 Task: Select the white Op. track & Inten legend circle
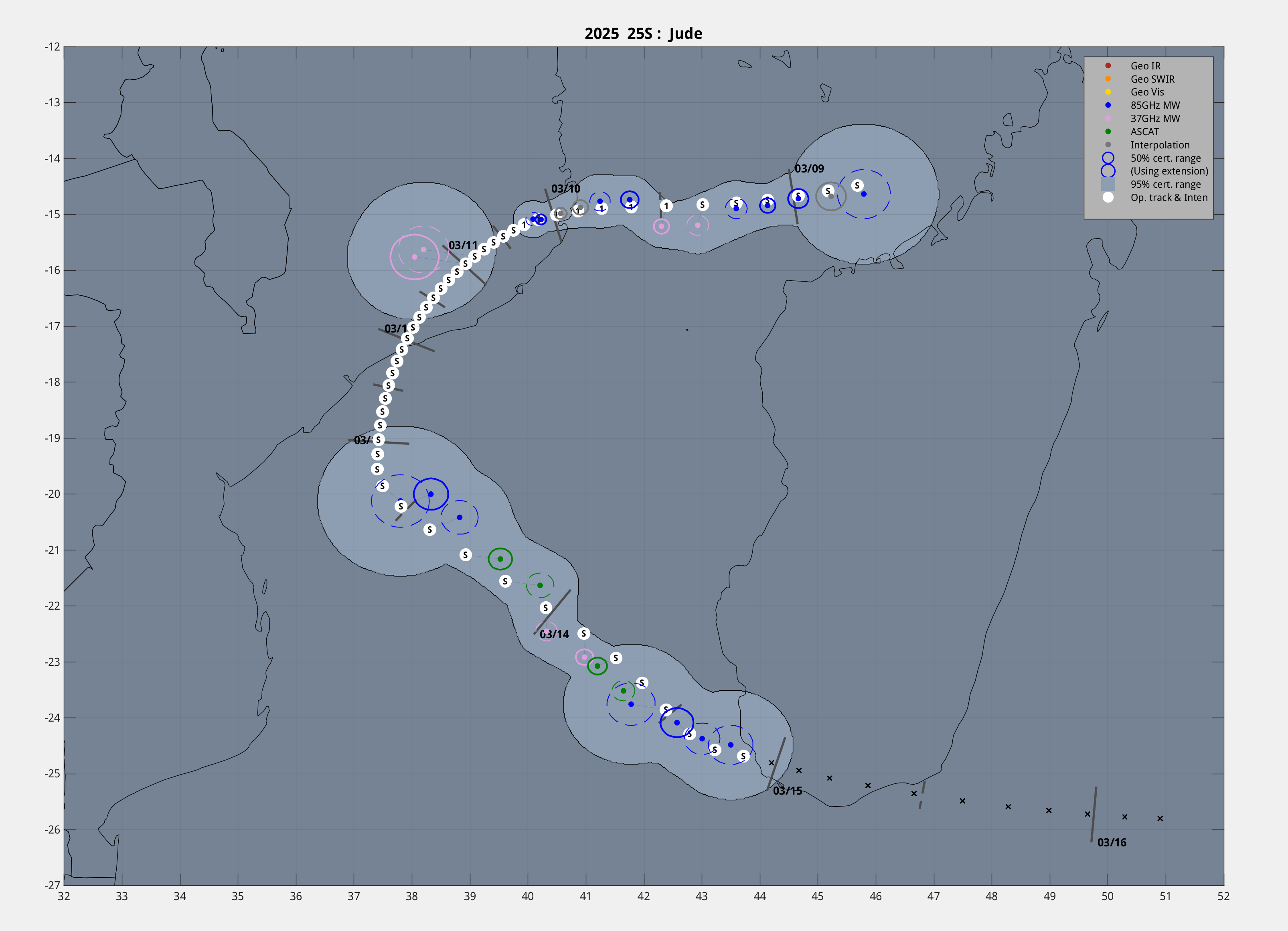coord(1108,197)
